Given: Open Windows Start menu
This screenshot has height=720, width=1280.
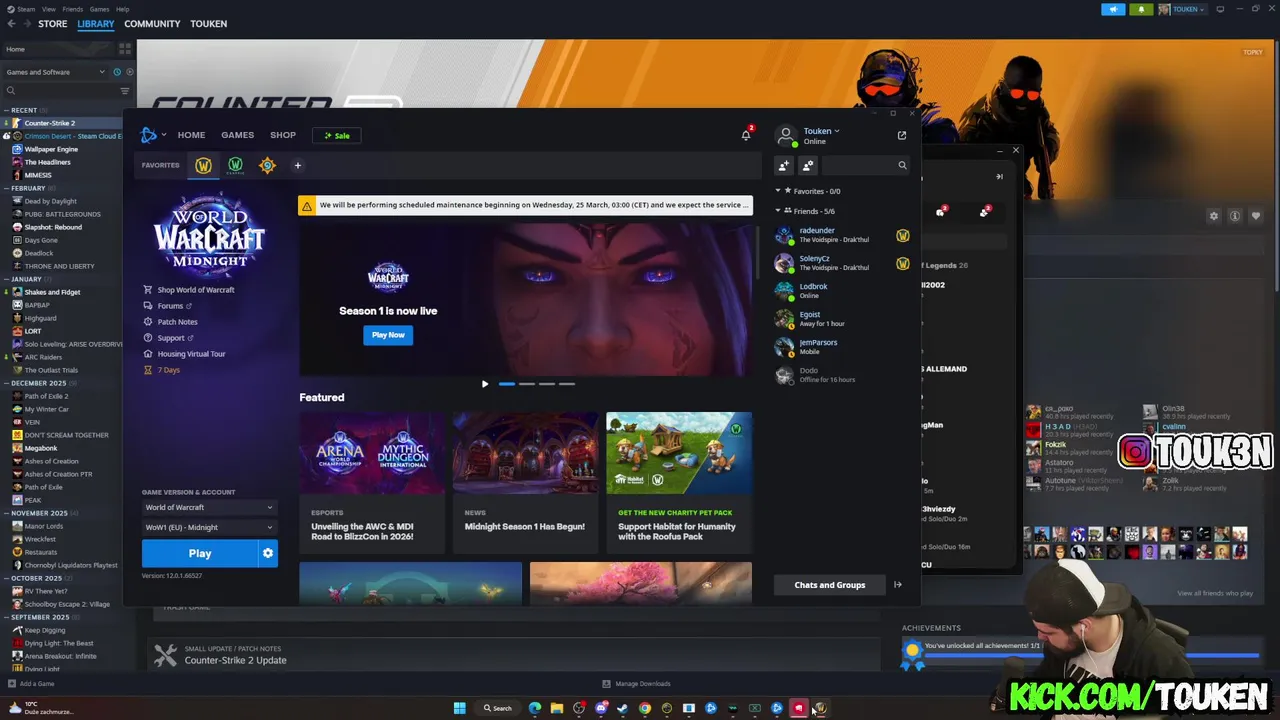Looking at the screenshot, I should pos(460,708).
